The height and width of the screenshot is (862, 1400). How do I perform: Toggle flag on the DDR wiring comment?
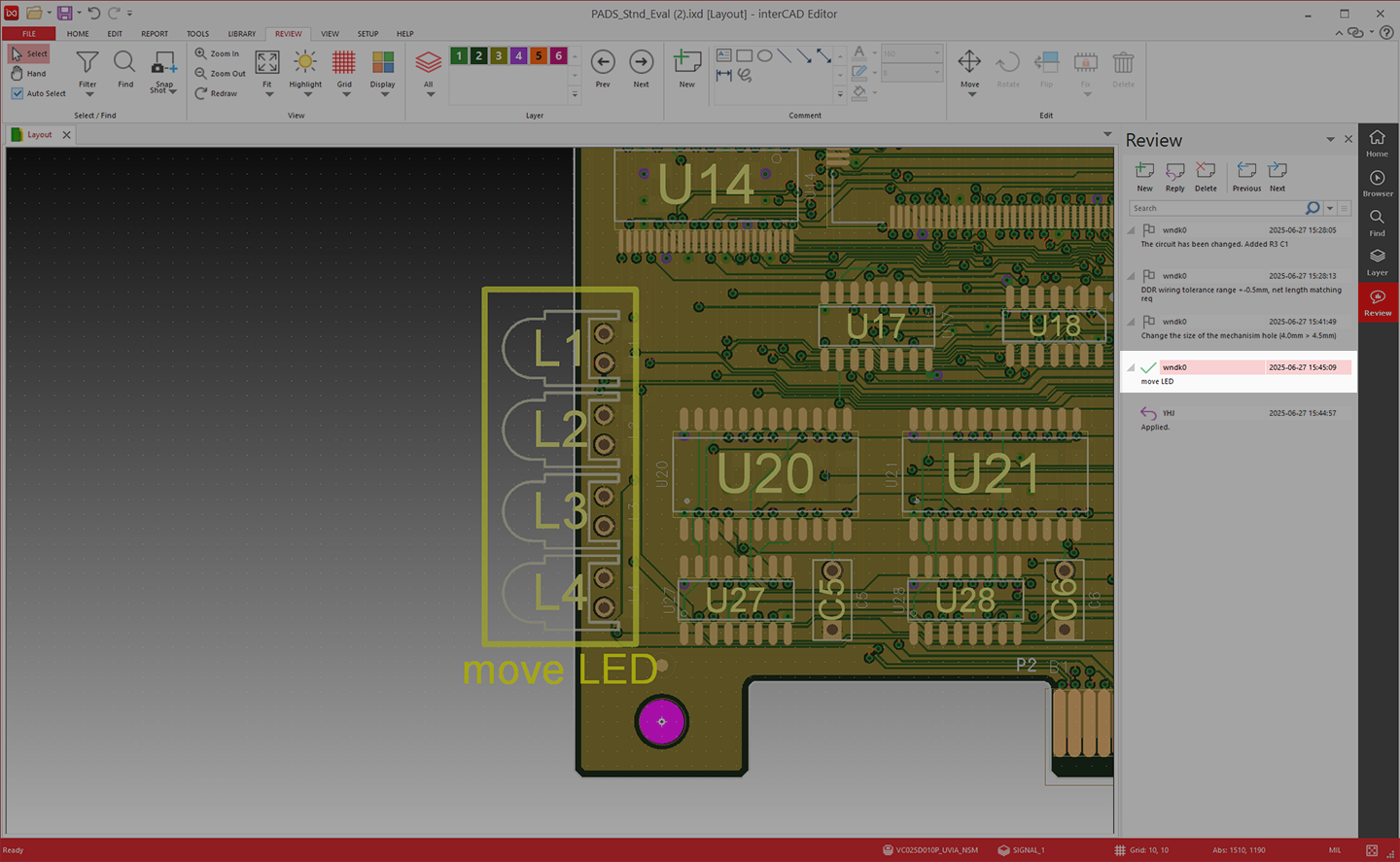(1149, 276)
